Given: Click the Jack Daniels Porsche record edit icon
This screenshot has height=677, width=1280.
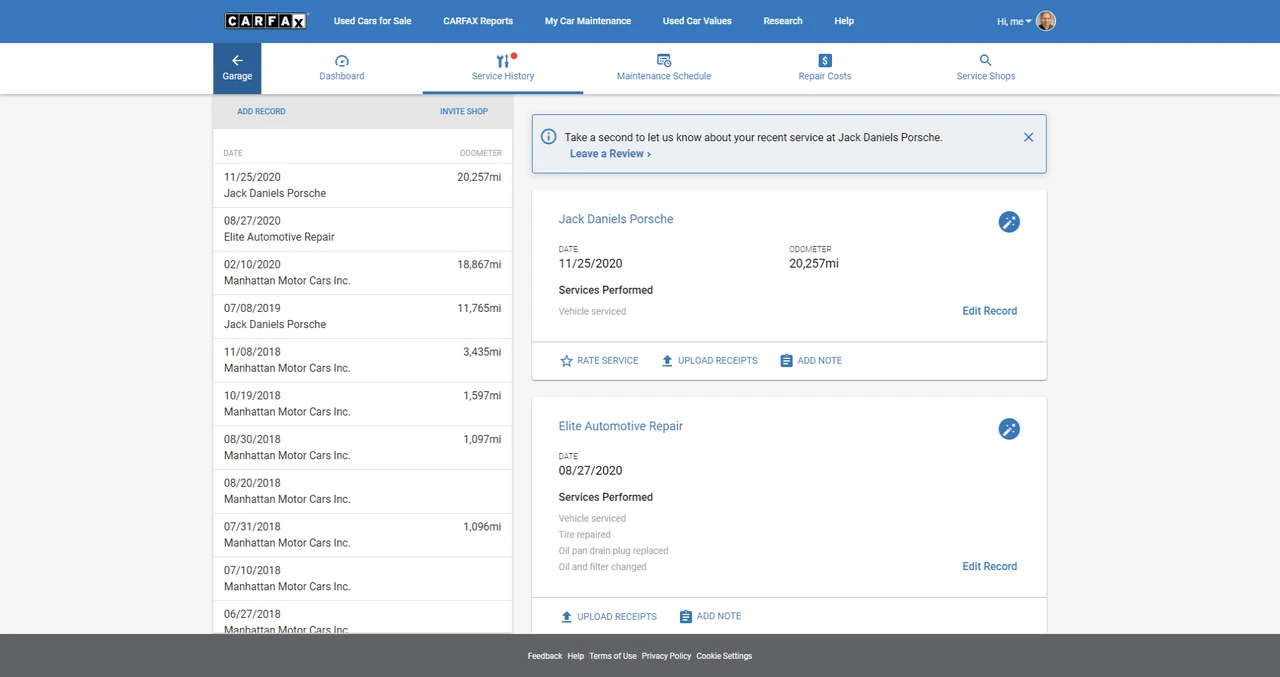Looking at the screenshot, I should click(1009, 222).
